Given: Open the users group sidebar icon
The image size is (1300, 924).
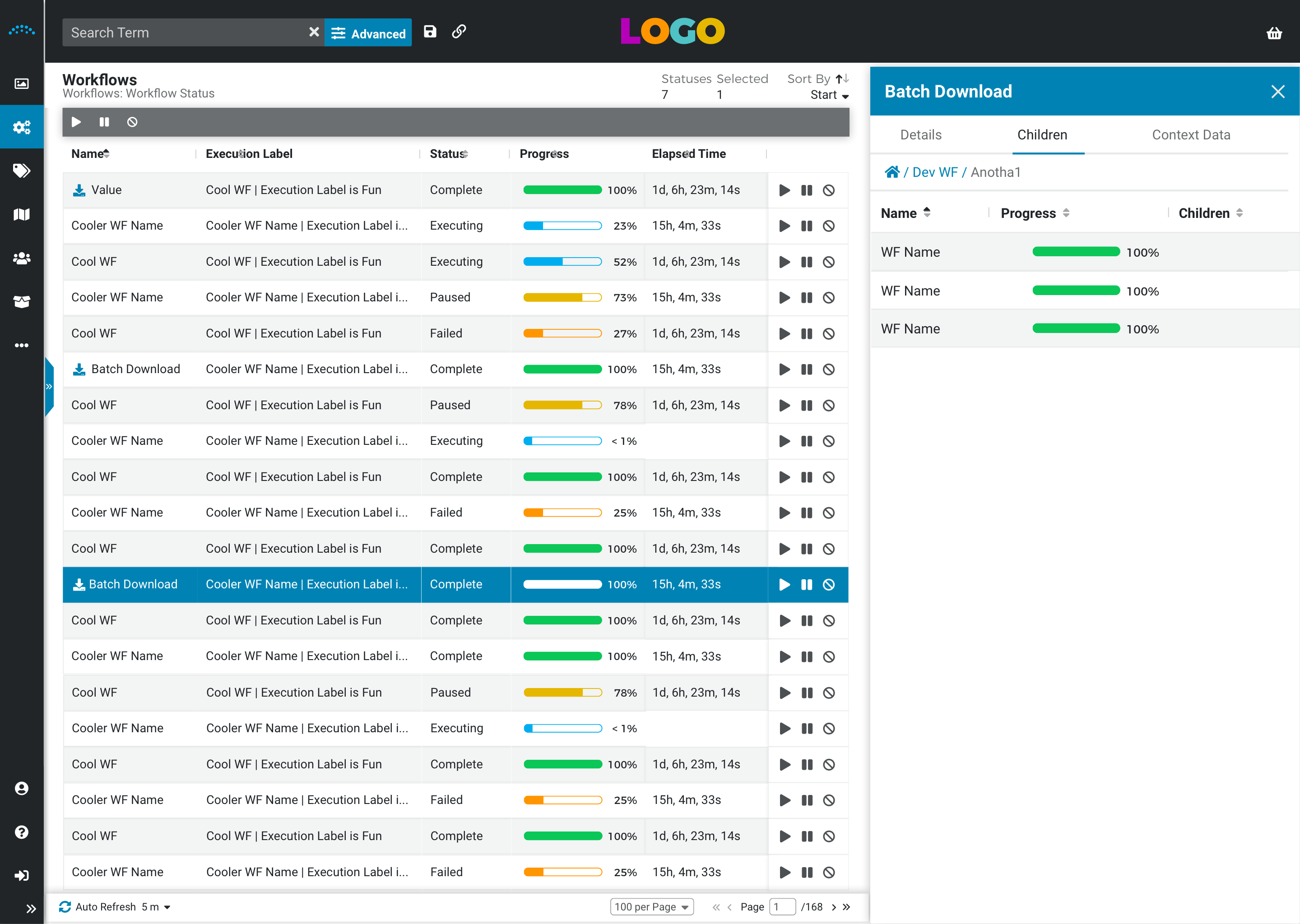Looking at the screenshot, I should point(22,259).
